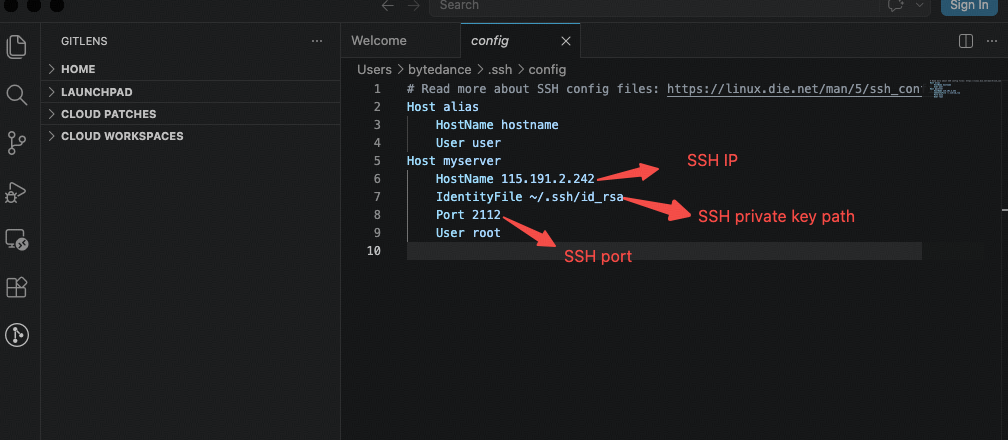Open the Remote Explorer view
This screenshot has width=1008, height=440.
pos(16,239)
